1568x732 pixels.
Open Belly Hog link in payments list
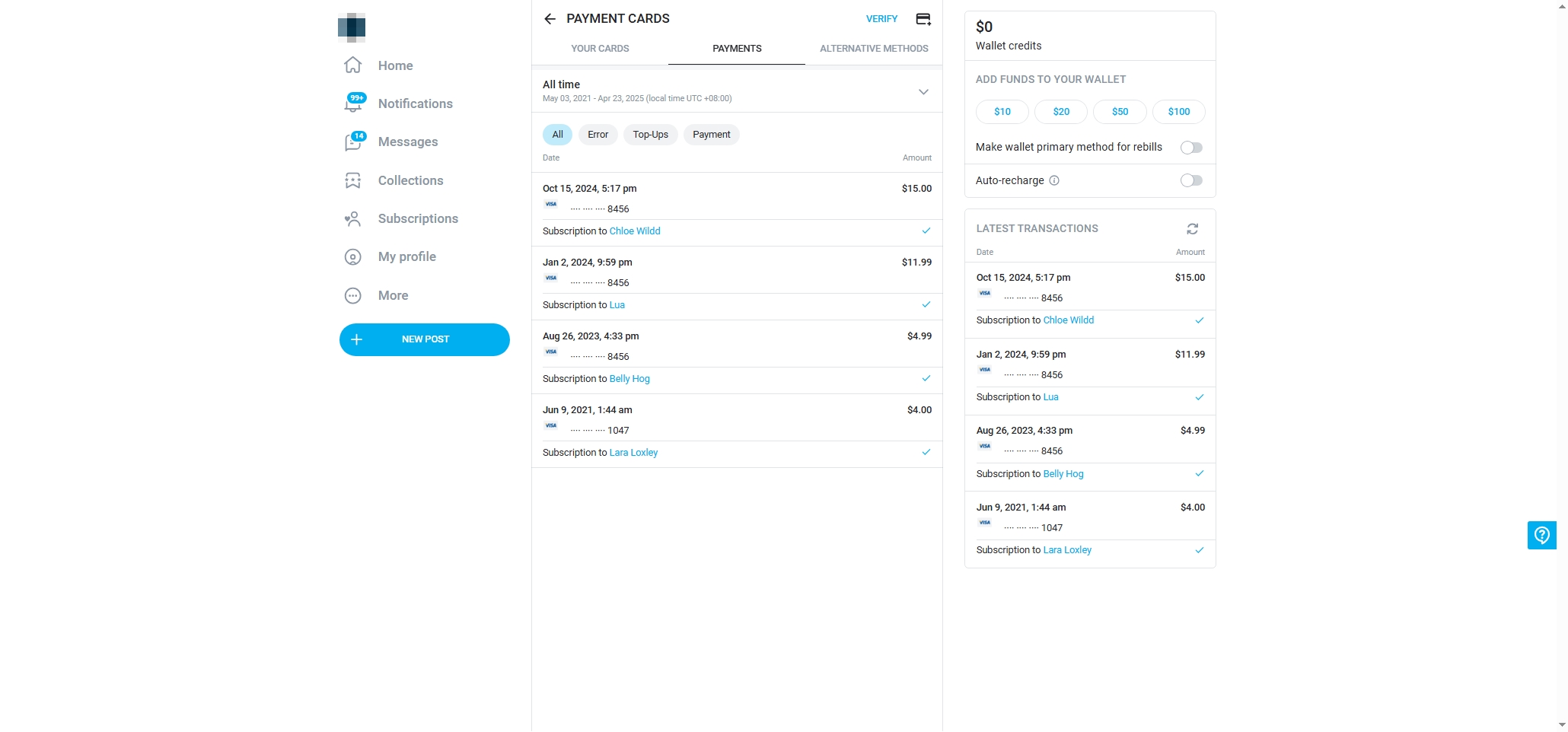click(629, 379)
